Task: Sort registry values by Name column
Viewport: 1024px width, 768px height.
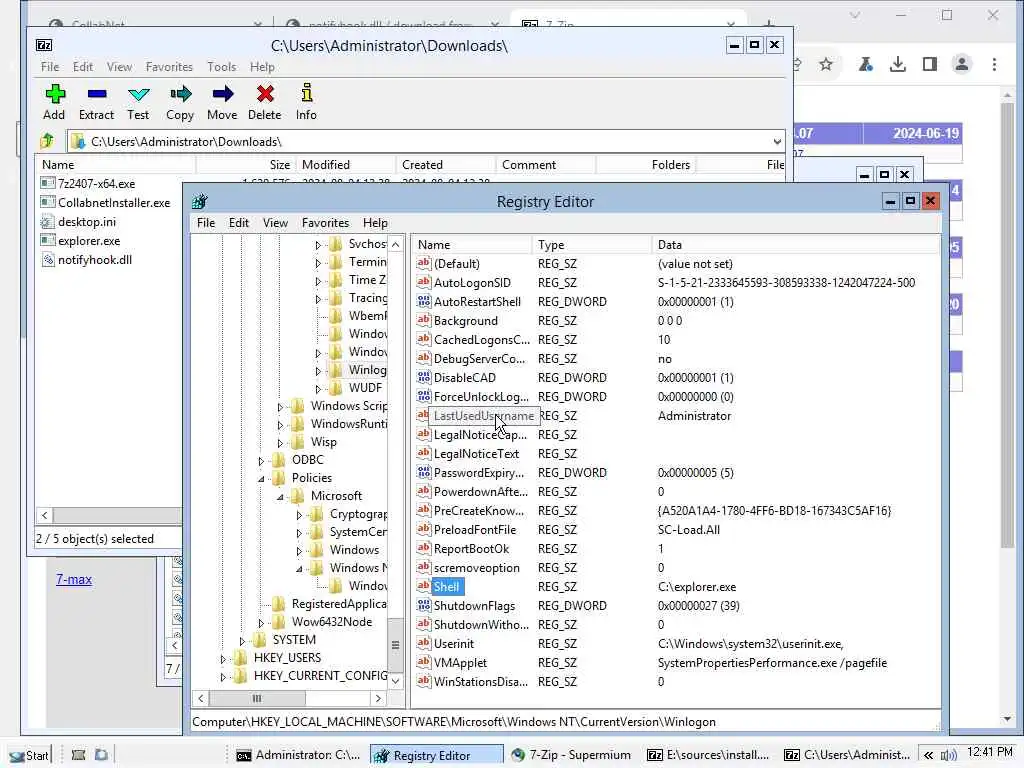Action: (472, 245)
